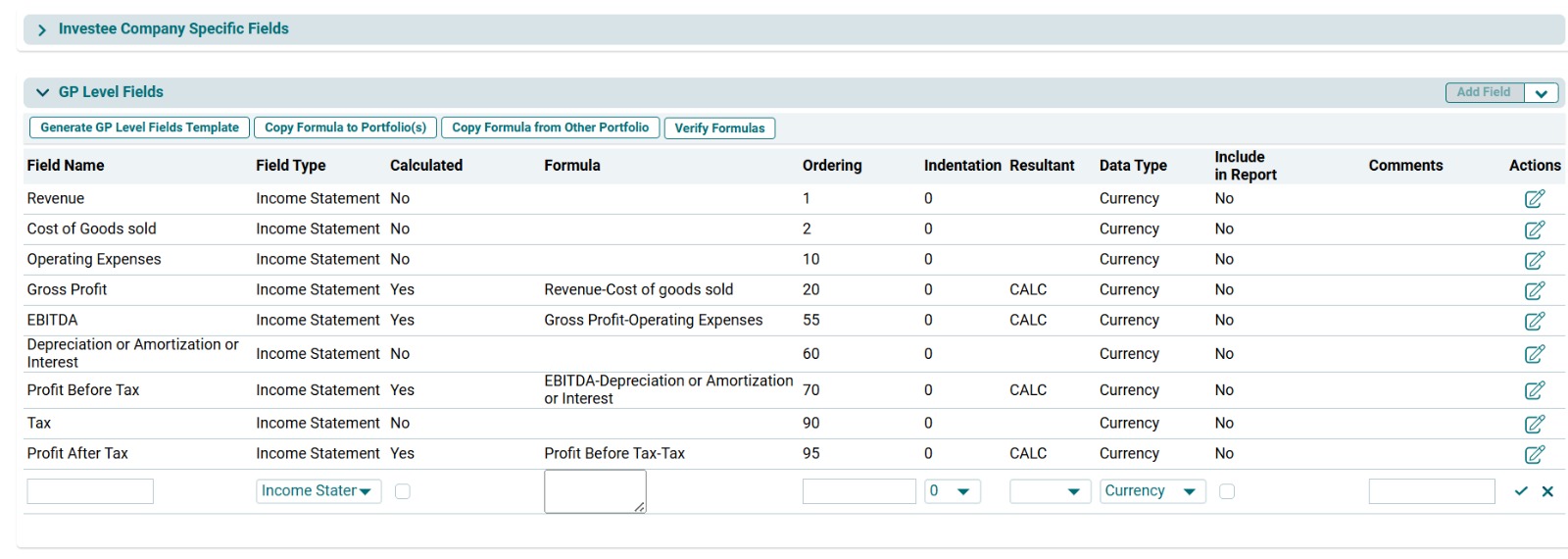Open edit for Gross Profit row
Screen dimensions: 1568x559
tap(1534, 290)
